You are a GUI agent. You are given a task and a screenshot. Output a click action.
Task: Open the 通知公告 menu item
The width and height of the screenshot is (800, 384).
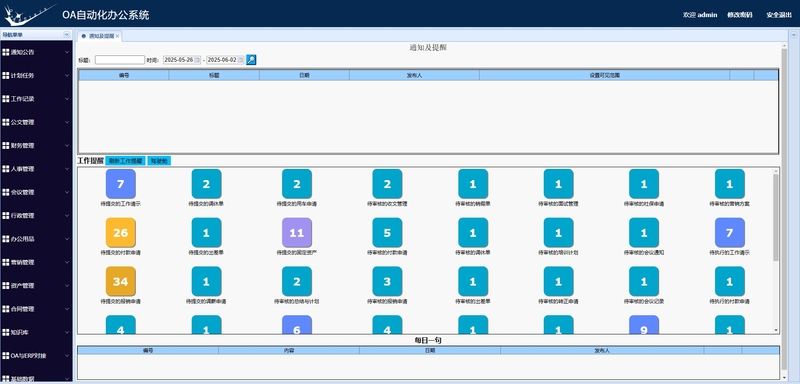pyautogui.click(x=36, y=52)
